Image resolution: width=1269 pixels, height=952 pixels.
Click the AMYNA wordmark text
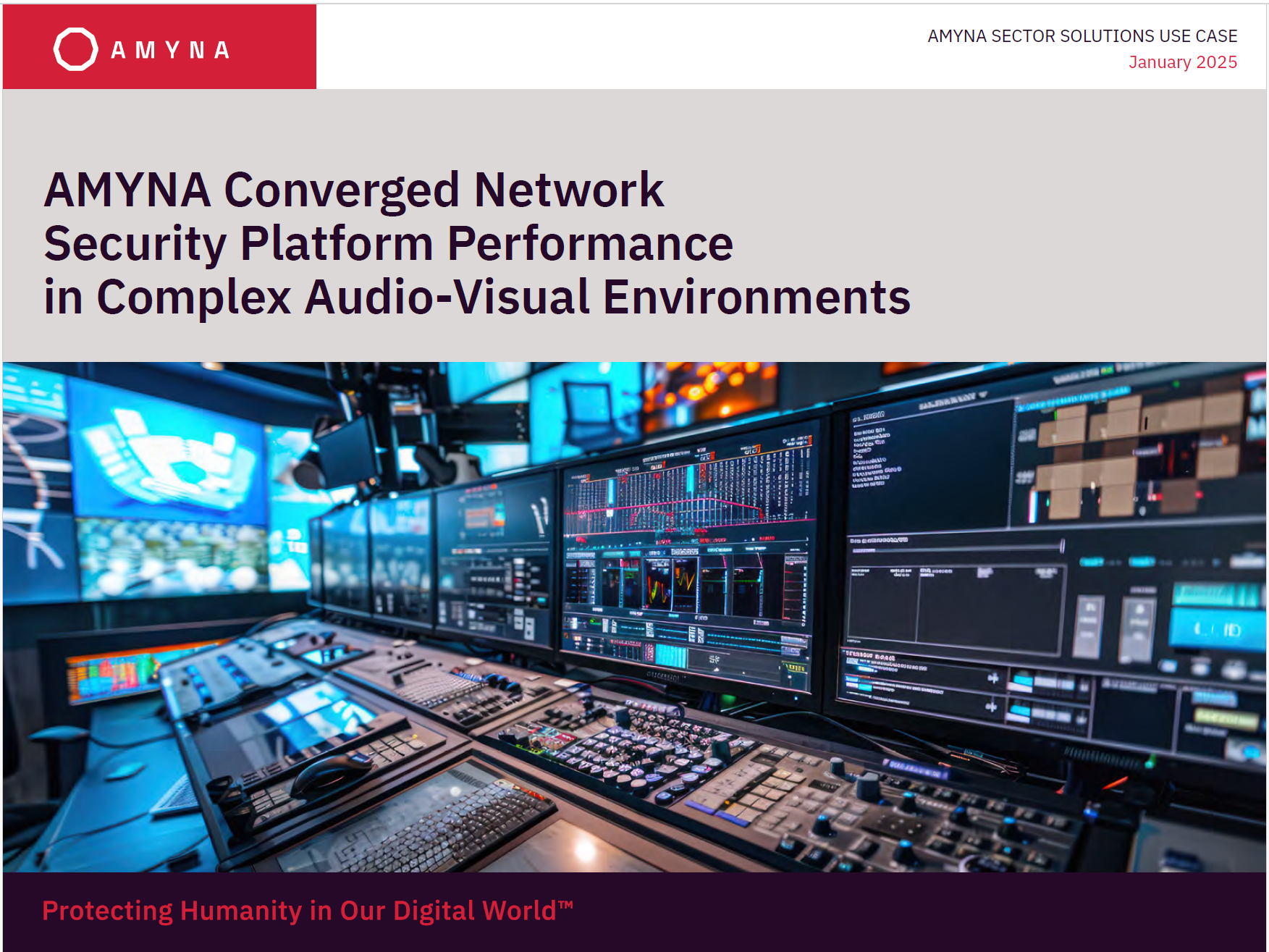tap(170, 50)
